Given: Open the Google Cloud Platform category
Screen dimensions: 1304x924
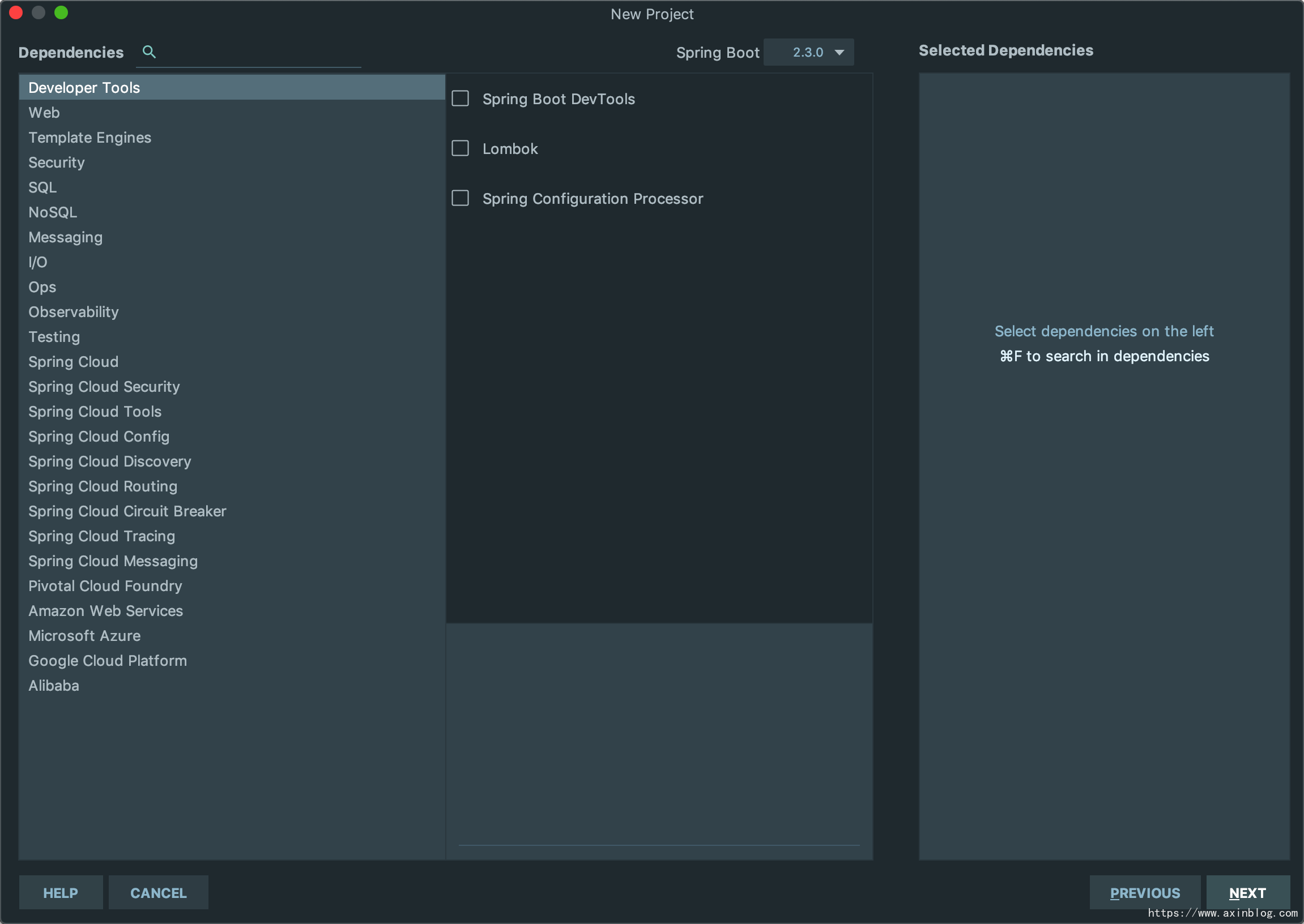Looking at the screenshot, I should [x=232, y=661].
